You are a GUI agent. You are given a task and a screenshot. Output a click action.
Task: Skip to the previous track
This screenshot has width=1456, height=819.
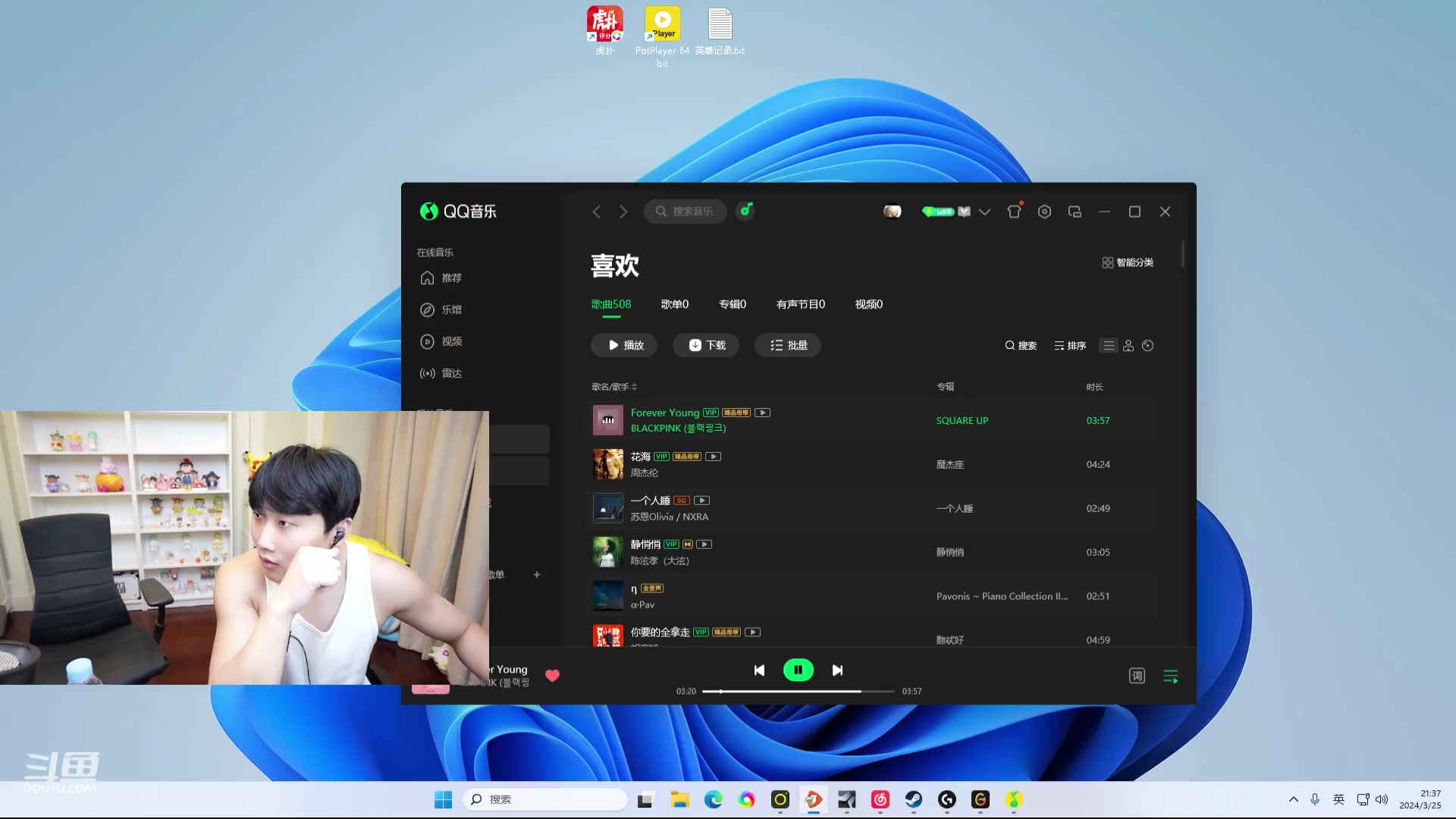pyautogui.click(x=759, y=670)
